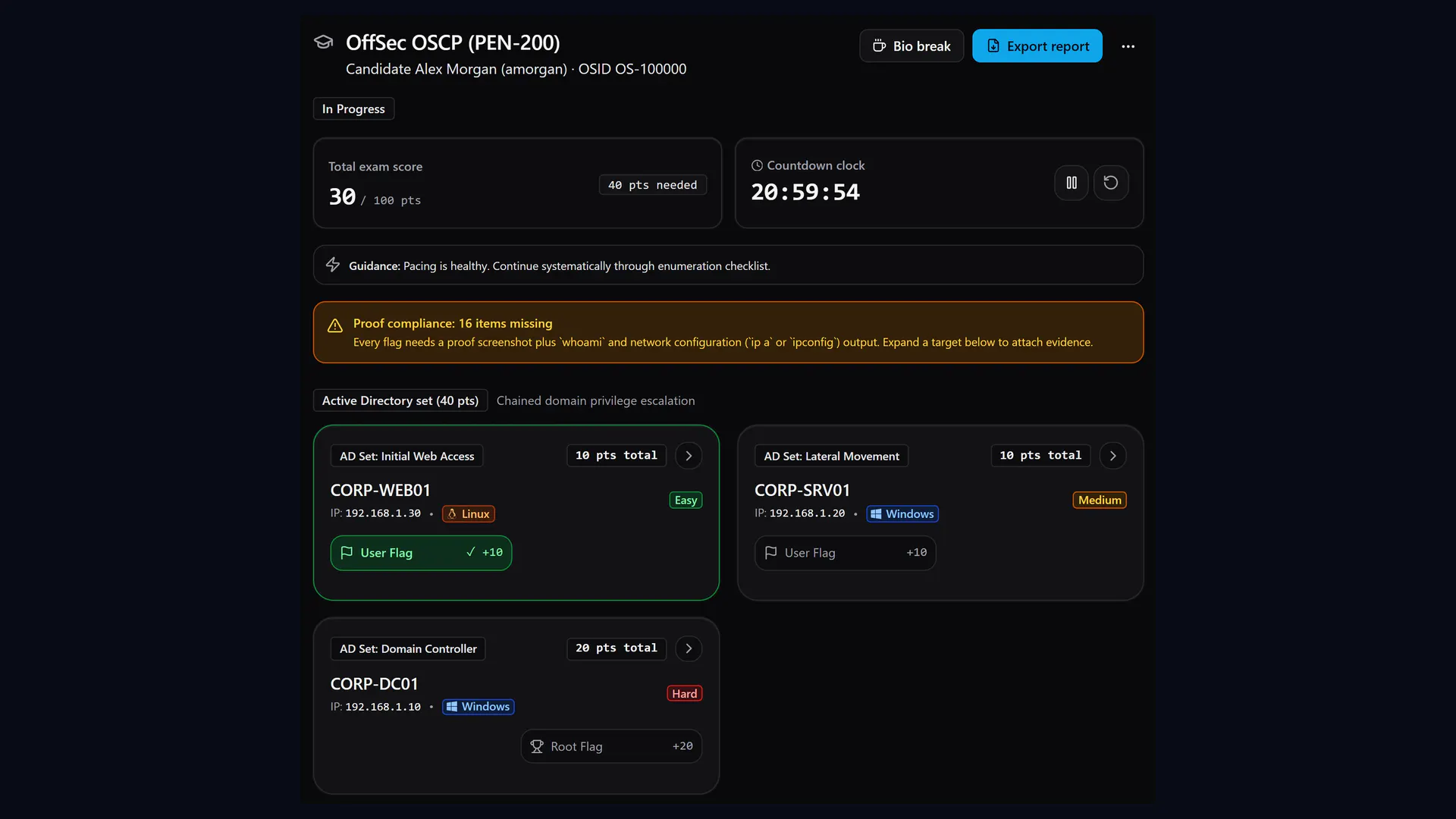Image resolution: width=1456 pixels, height=819 pixels.
Task: Reset the countdown clock
Action: (1110, 183)
